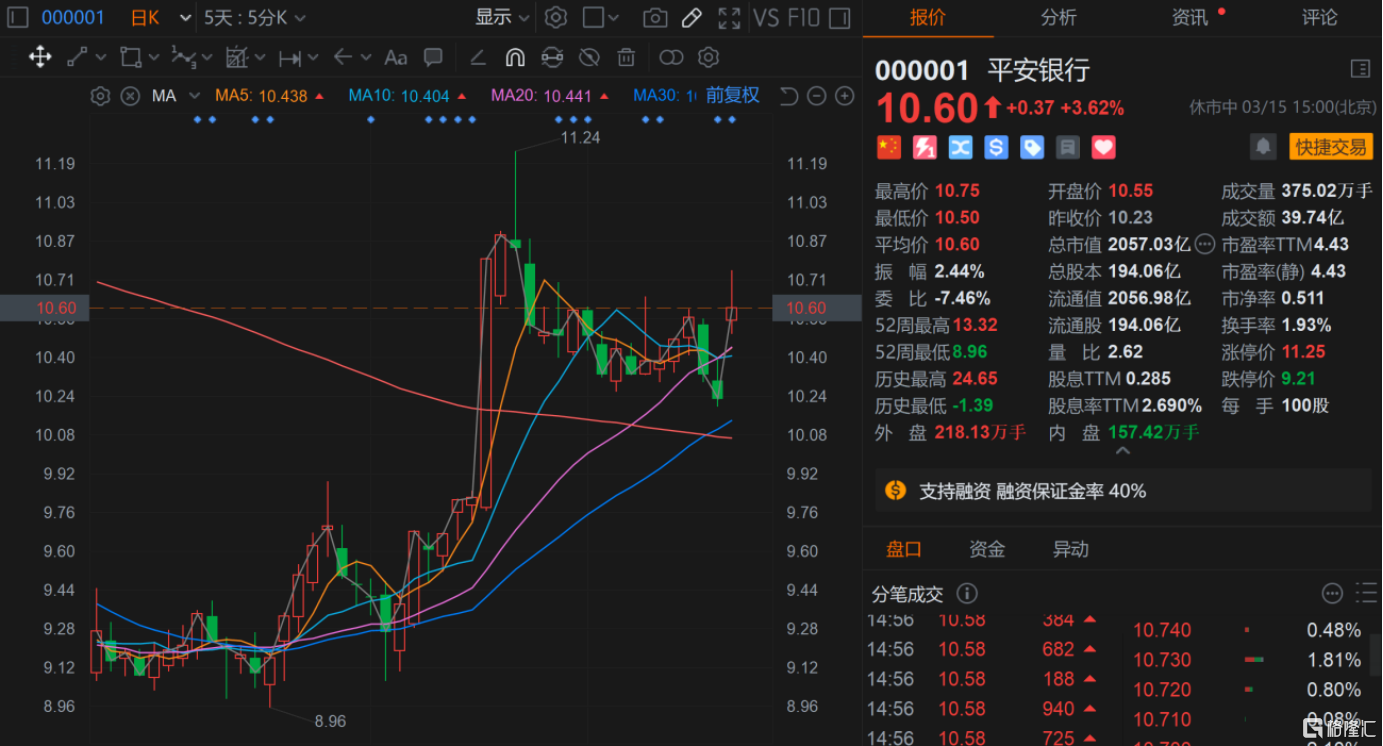Click the lightning level-1 quote icon
Screen dimensions: 1383x746
click(x=924, y=148)
